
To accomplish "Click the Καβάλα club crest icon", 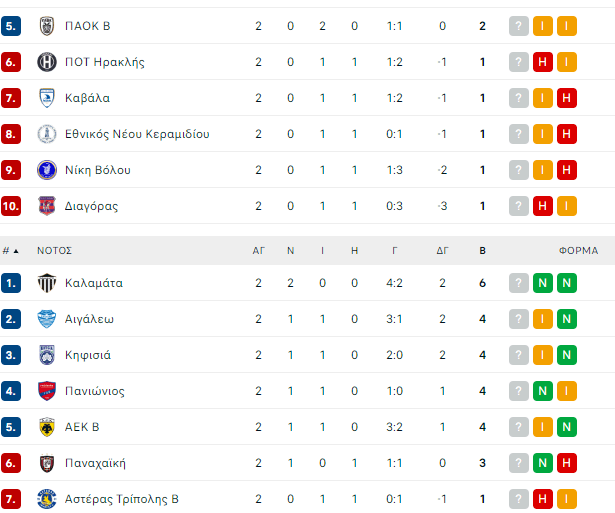I will coord(46,98).
